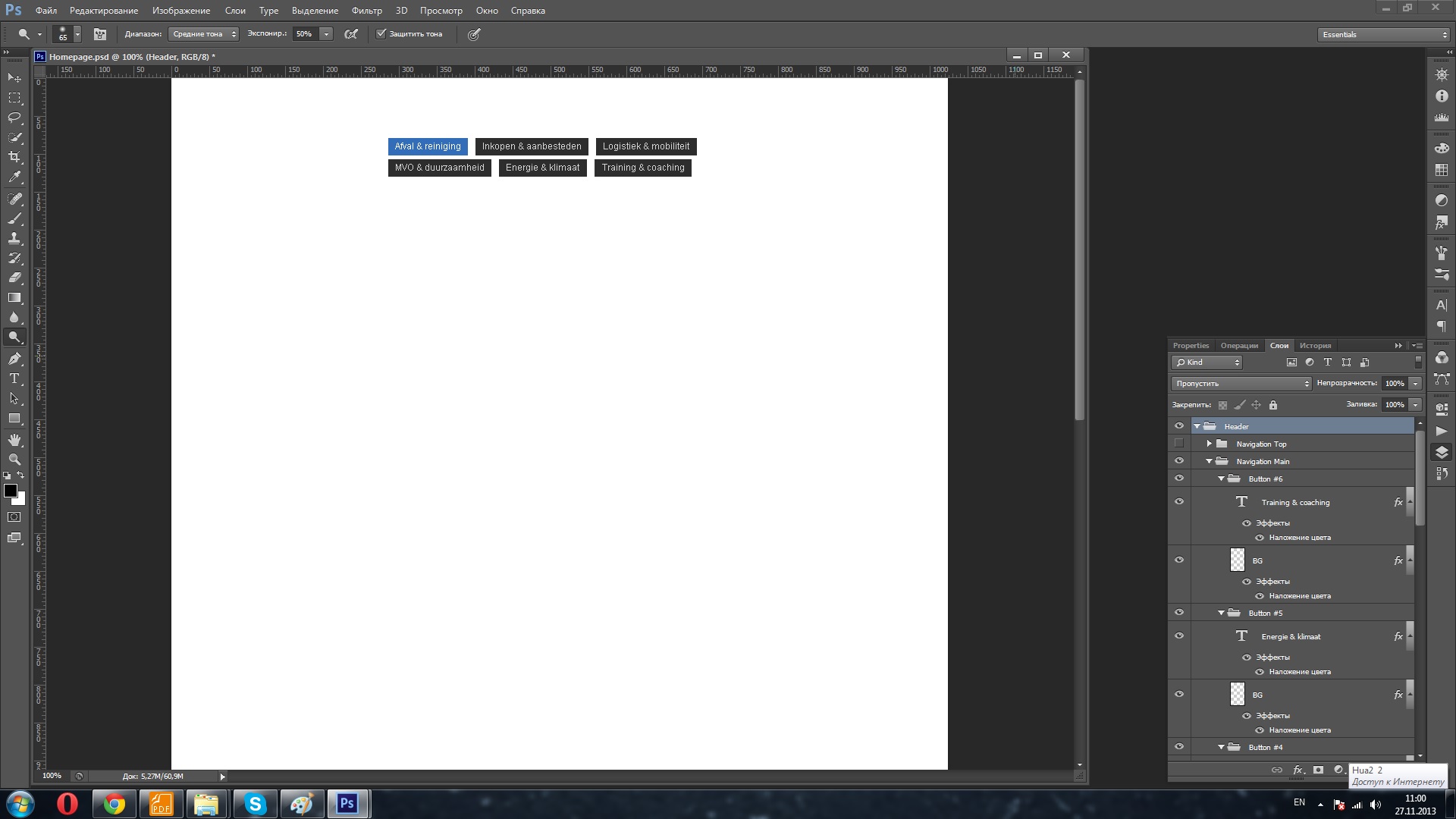Expand the Navigation Top group

(x=1209, y=444)
